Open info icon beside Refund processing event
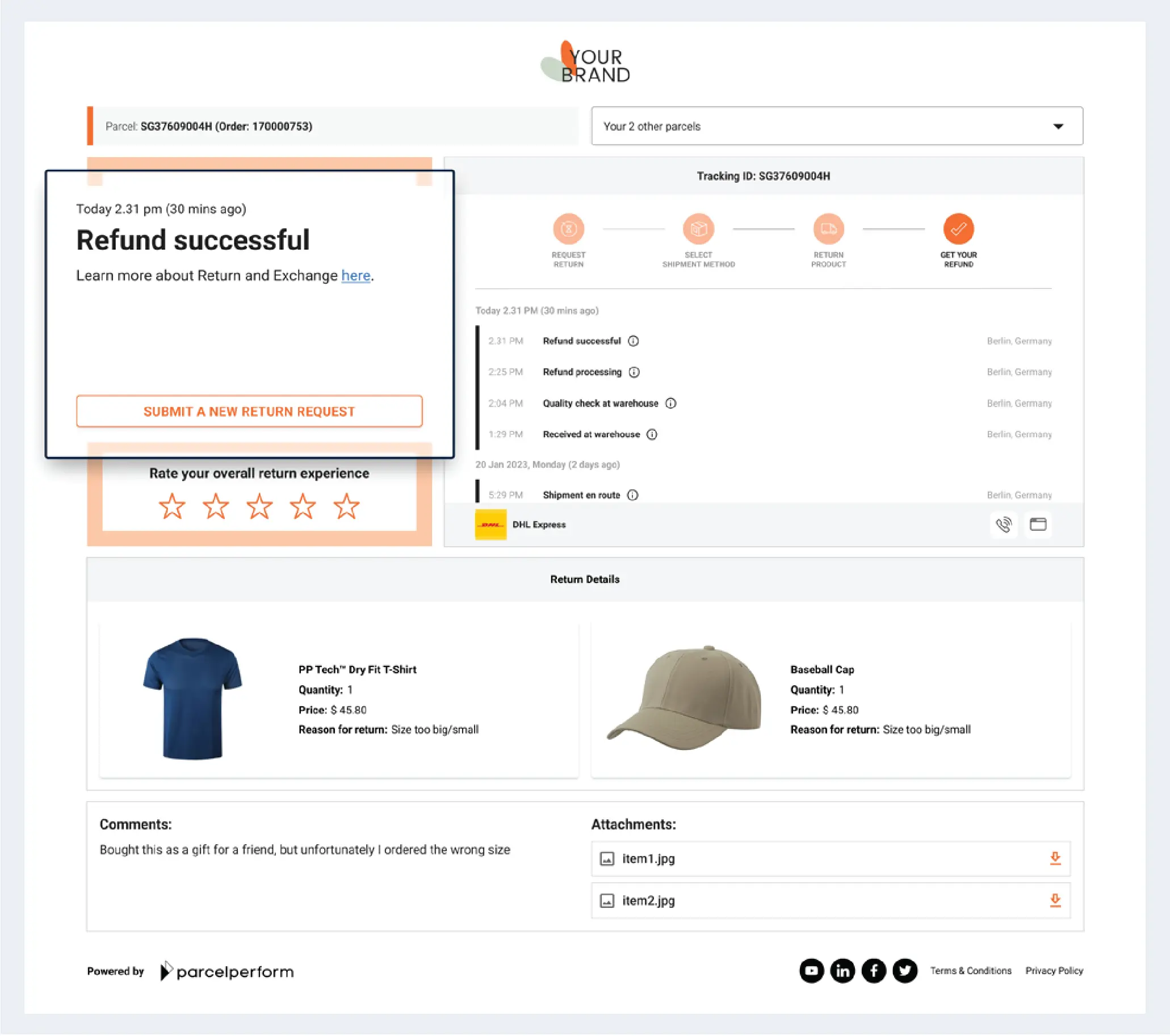The image size is (1170, 1036). point(634,372)
